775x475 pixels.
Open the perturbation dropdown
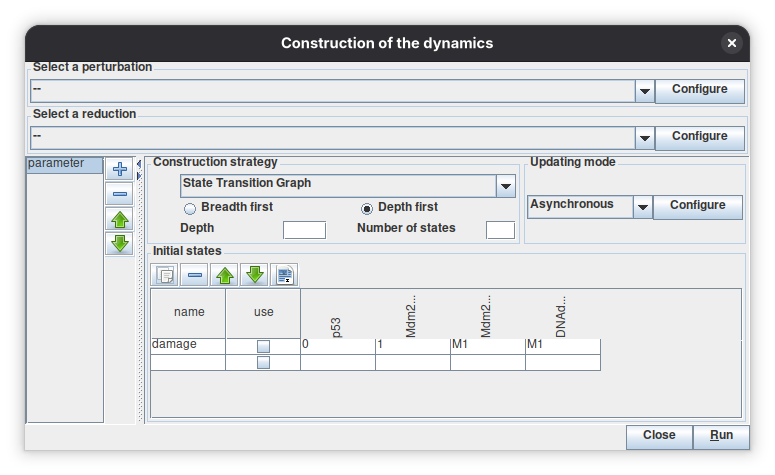[x=645, y=91]
